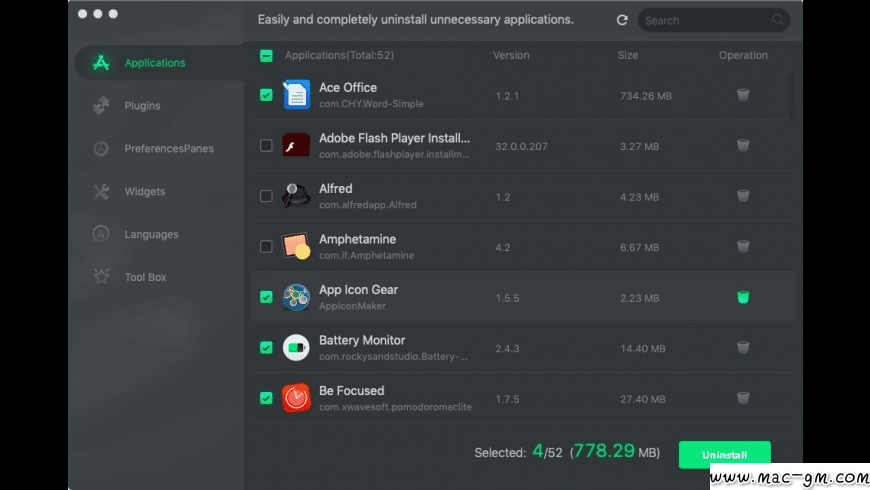This screenshot has height=490, width=870.
Task: Toggle the select-all Applications checkbox
Action: pos(266,56)
